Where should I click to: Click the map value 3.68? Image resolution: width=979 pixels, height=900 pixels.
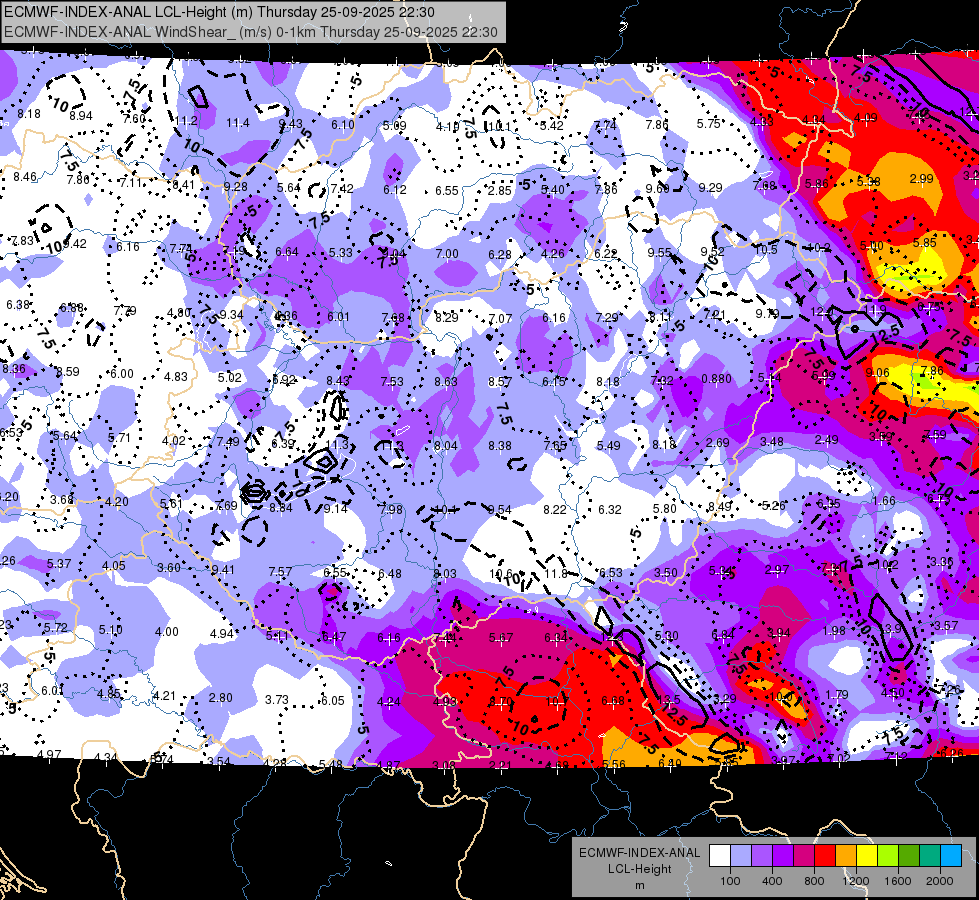[62, 500]
